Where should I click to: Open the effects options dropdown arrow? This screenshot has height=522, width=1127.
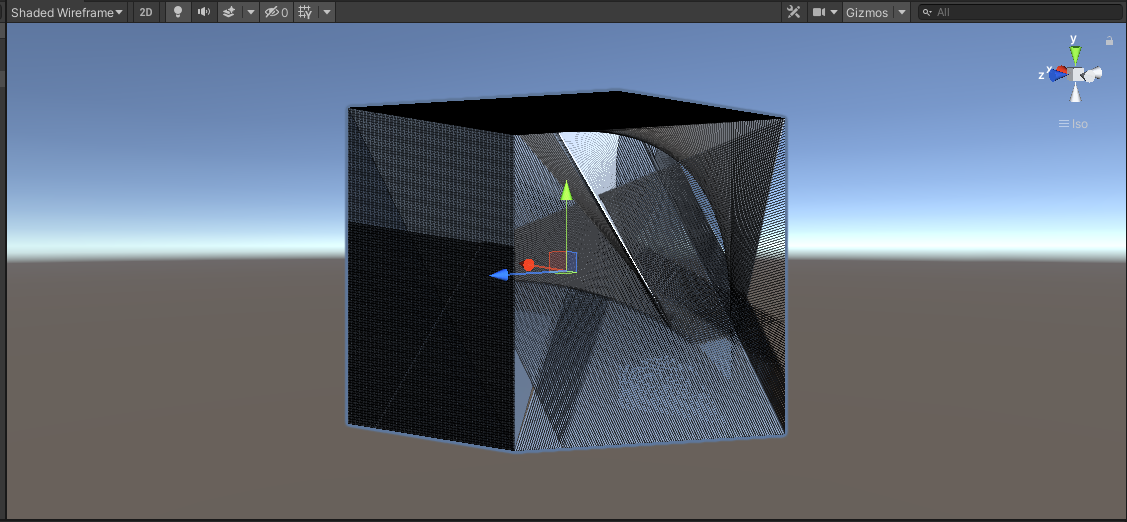point(250,12)
